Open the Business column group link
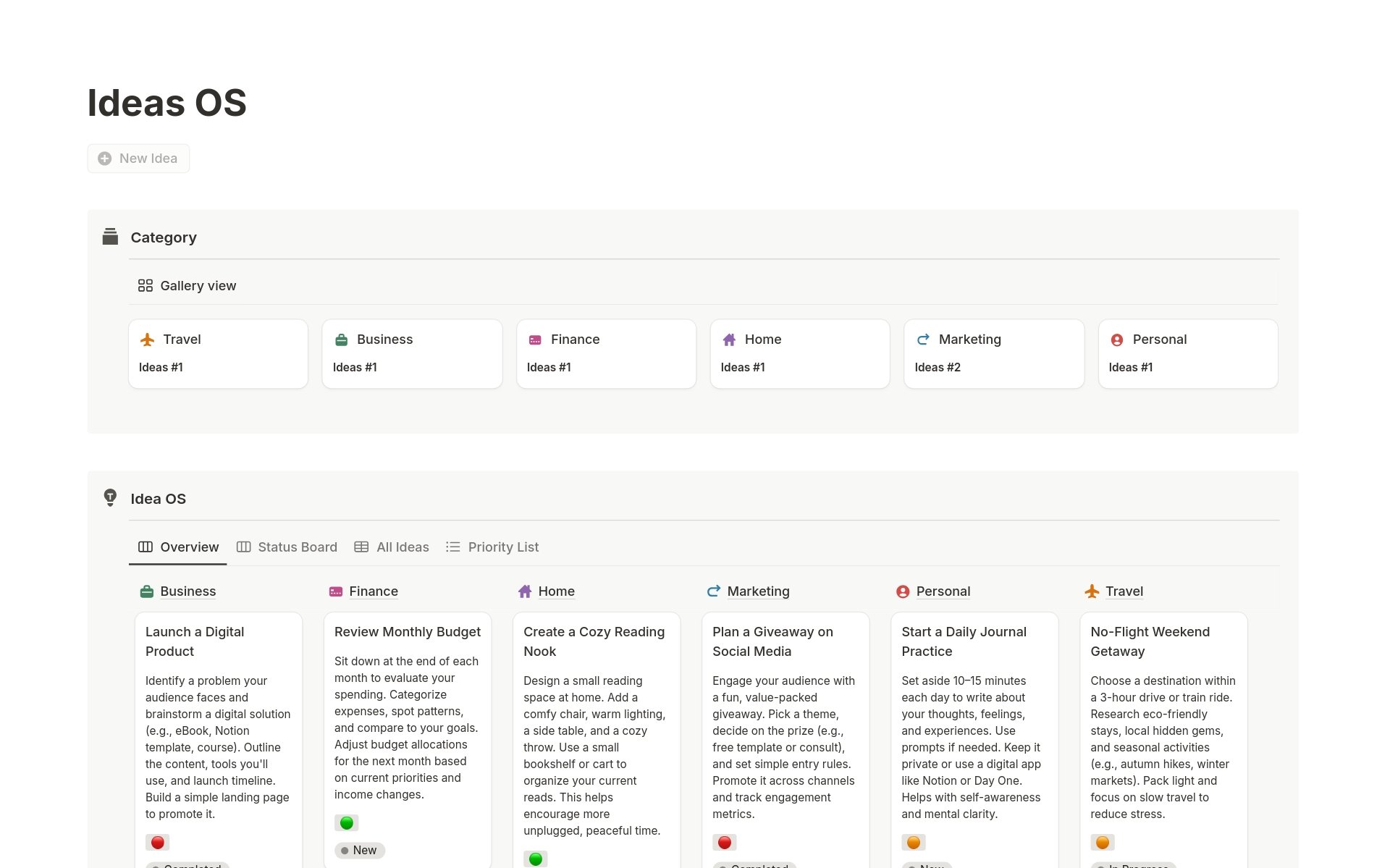Image resolution: width=1390 pixels, height=868 pixels. tap(188, 591)
